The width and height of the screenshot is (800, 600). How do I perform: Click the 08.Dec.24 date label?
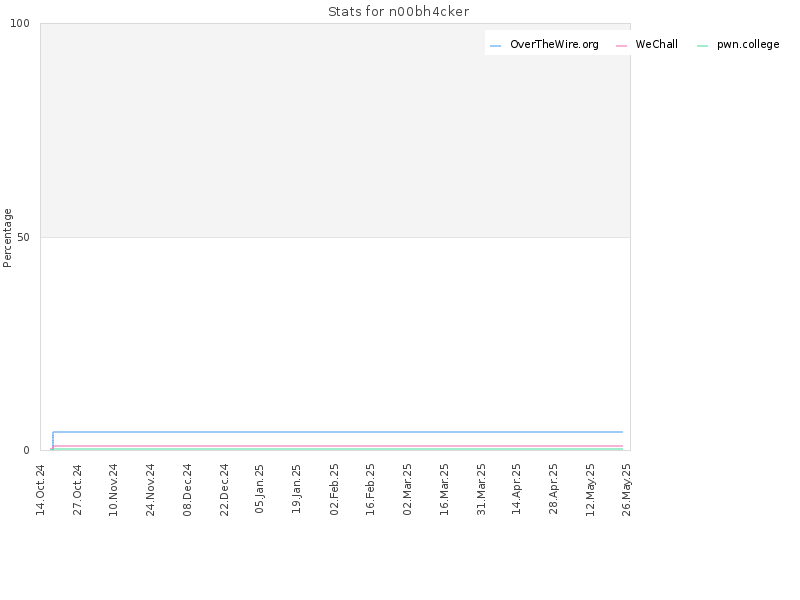[x=187, y=490]
